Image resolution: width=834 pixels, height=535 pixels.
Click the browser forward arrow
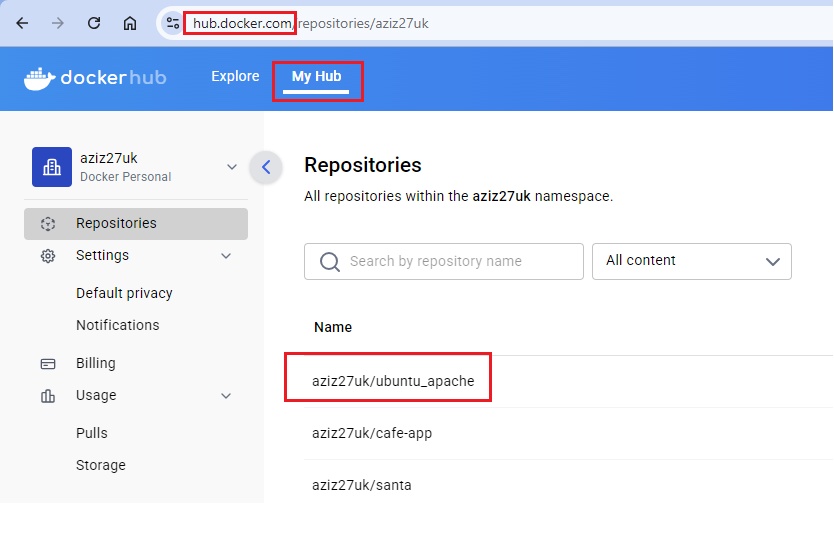pos(57,23)
